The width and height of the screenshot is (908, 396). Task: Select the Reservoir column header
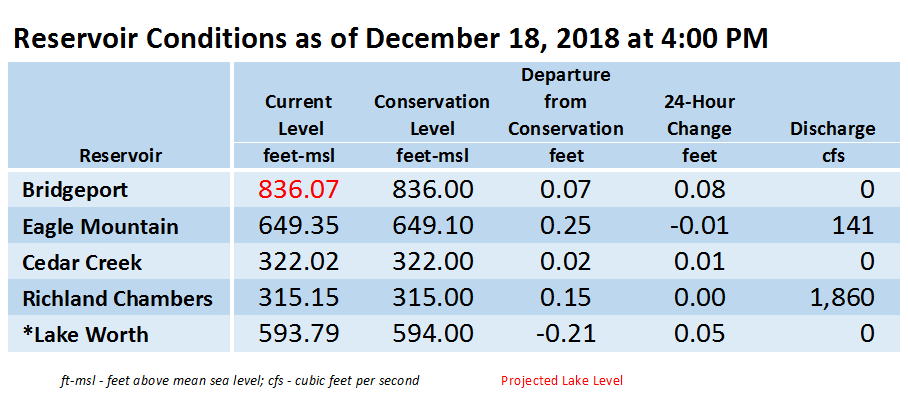tap(120, 155)
